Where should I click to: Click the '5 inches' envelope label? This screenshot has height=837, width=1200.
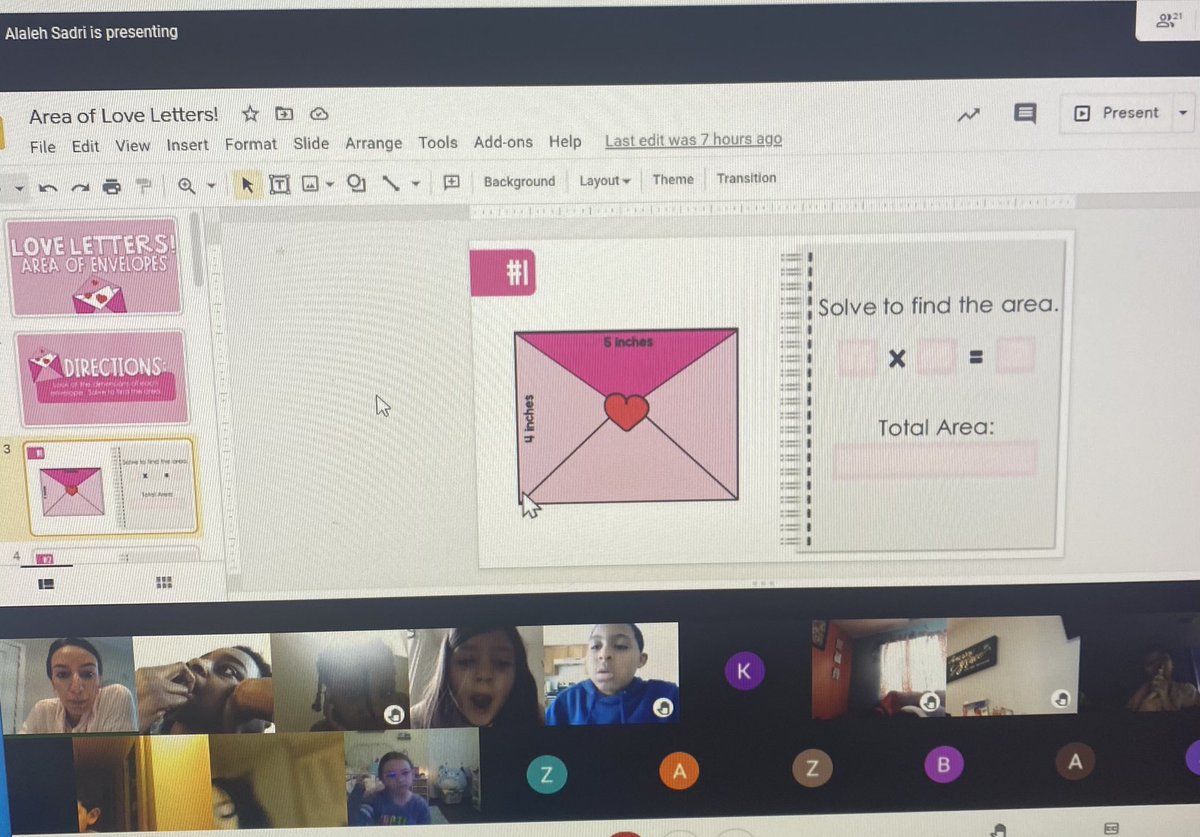[628, 342]
